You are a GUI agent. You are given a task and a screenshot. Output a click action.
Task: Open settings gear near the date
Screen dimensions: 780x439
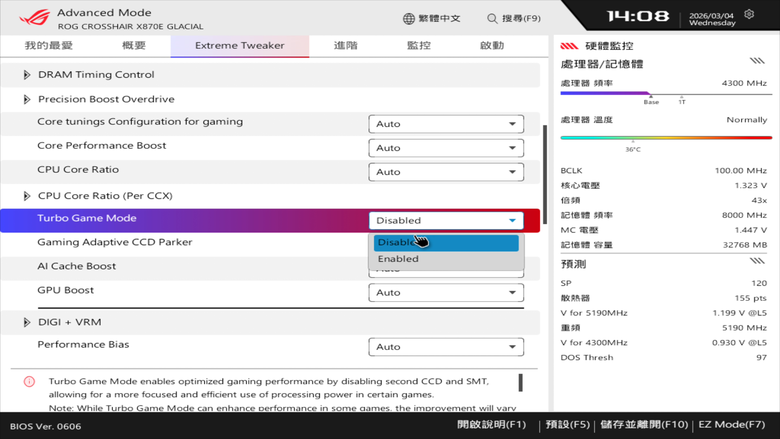coord(749,14)
